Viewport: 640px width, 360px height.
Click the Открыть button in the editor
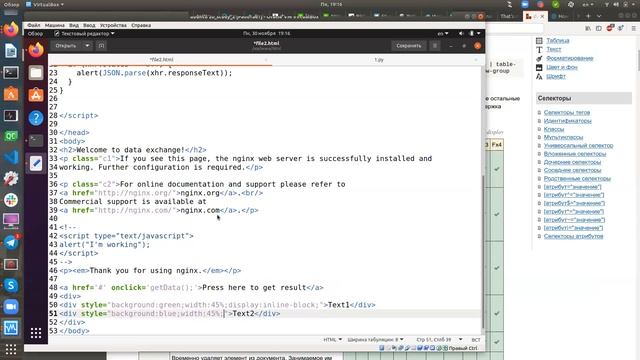(66, 46)
